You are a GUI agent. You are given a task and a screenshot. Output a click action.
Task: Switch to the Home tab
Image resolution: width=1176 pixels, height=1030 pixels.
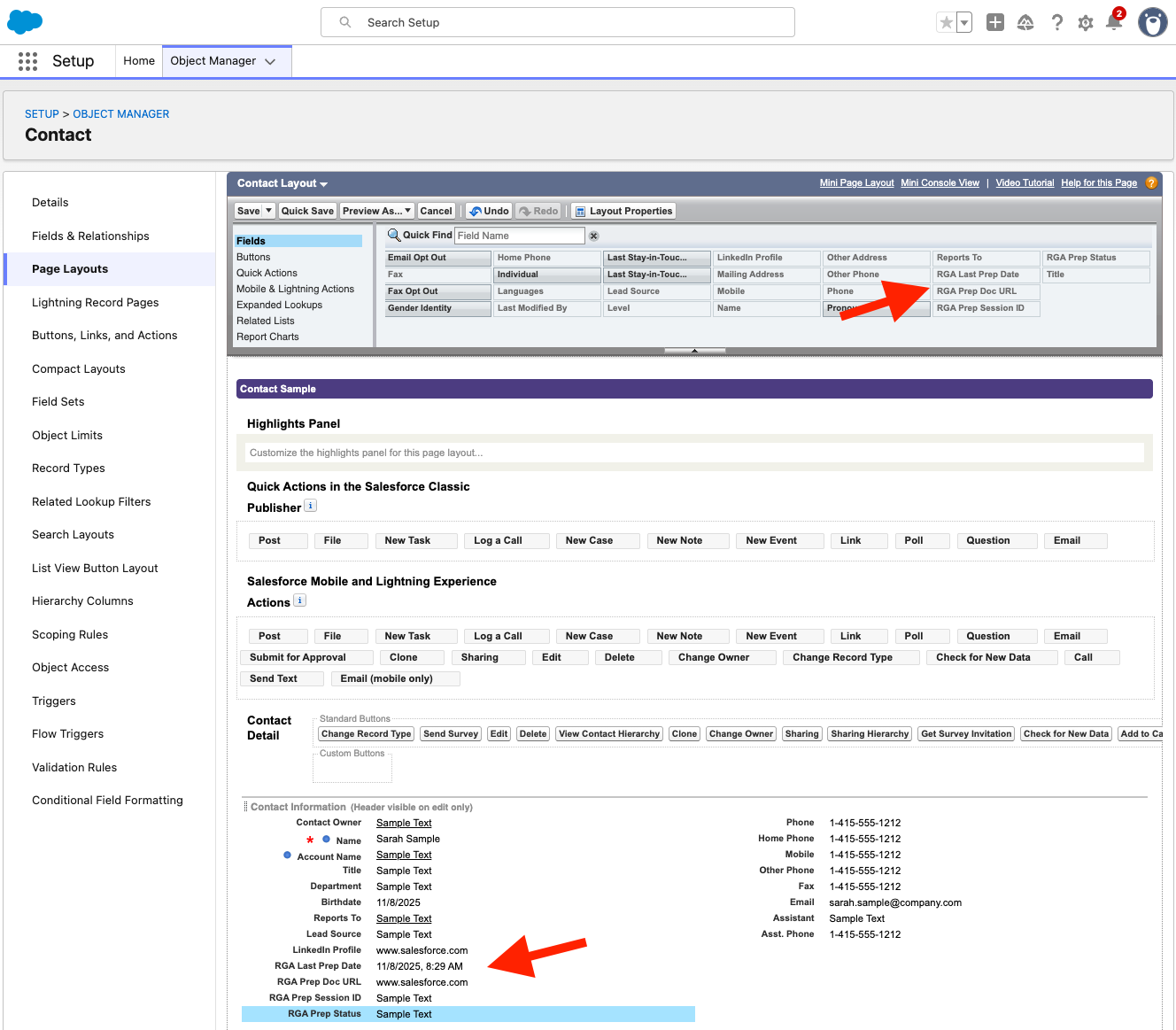point(138,61)
